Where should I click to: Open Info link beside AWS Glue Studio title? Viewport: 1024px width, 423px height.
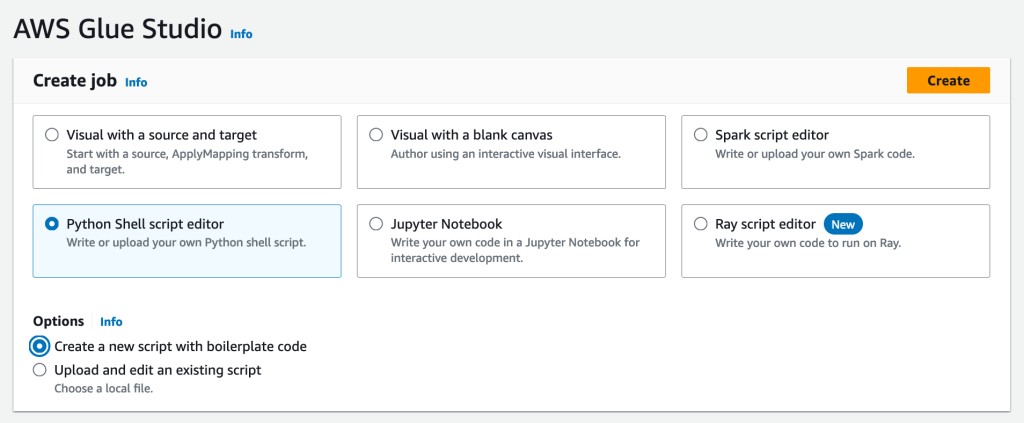[x=241, y=34]
